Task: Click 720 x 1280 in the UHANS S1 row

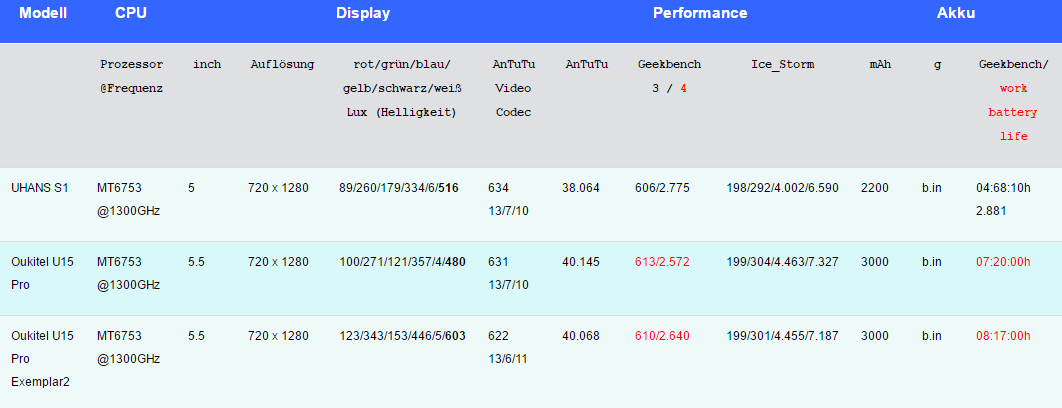Action: (x=278, y=188)
